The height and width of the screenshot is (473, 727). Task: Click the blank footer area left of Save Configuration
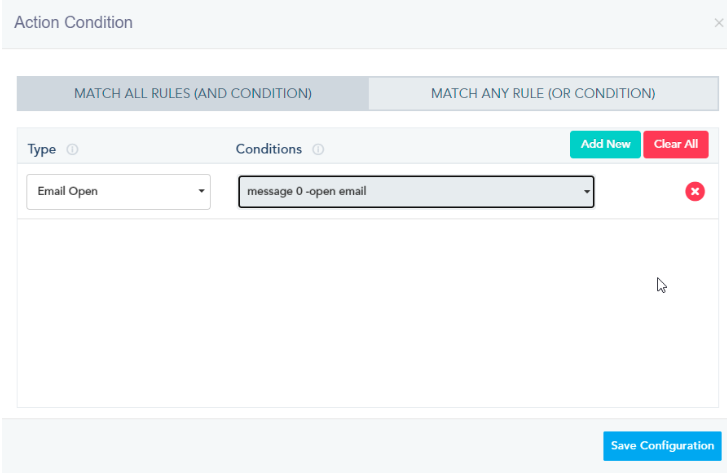coord(300,446)
